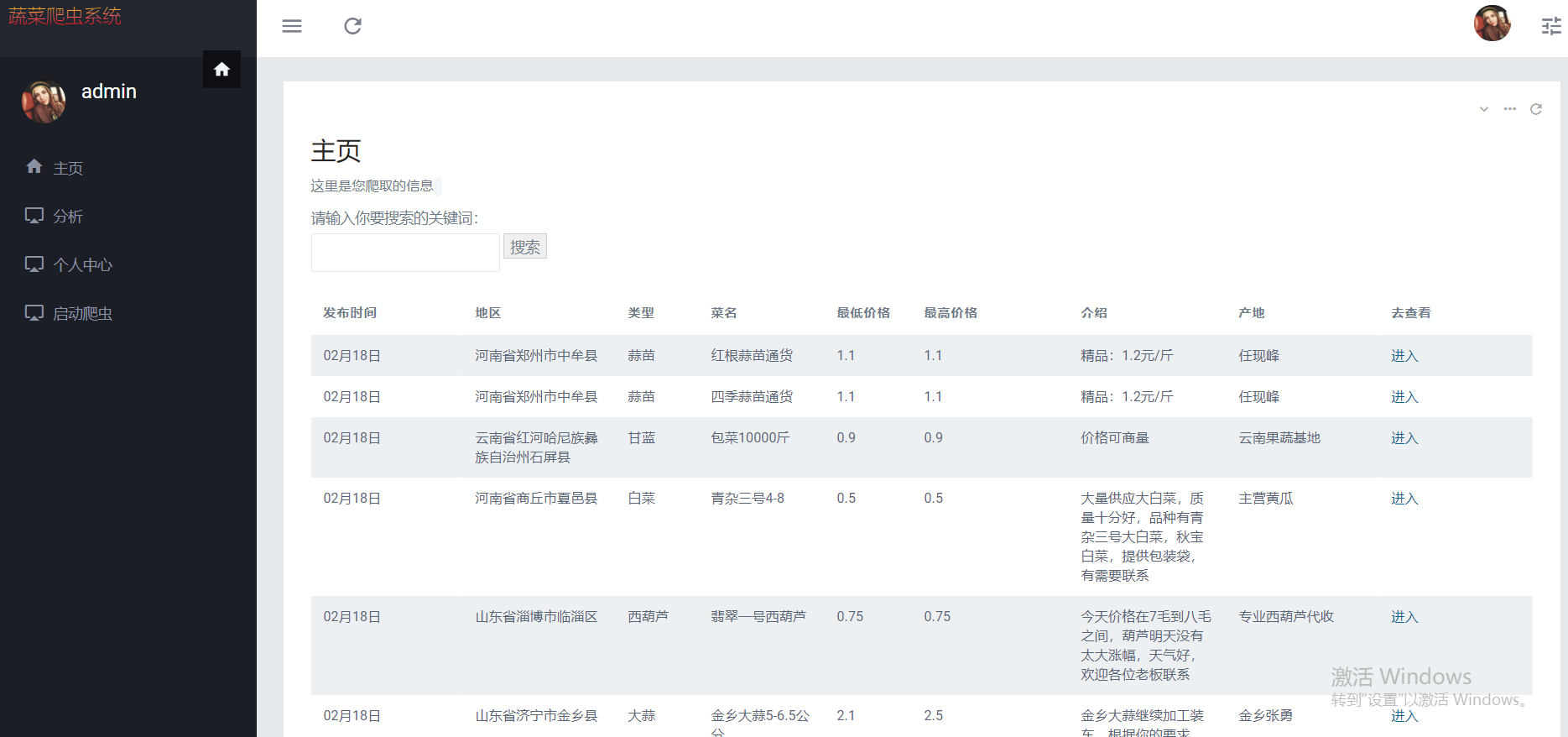1568x737 pixels.
Task: Click the 菜名 column header
Action: tap(724, 313)
